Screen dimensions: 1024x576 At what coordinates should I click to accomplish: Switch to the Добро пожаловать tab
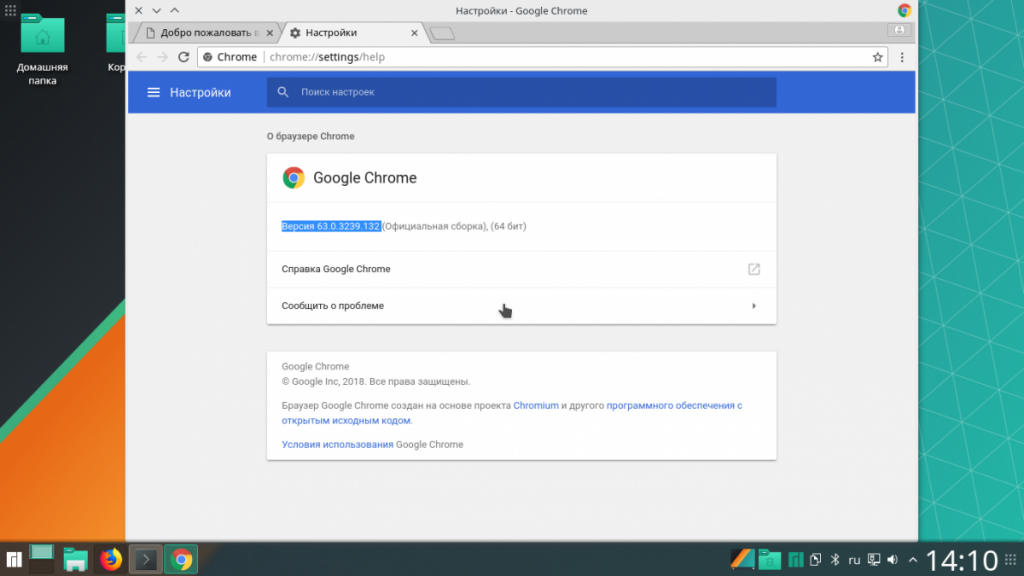tap(208, 33)
